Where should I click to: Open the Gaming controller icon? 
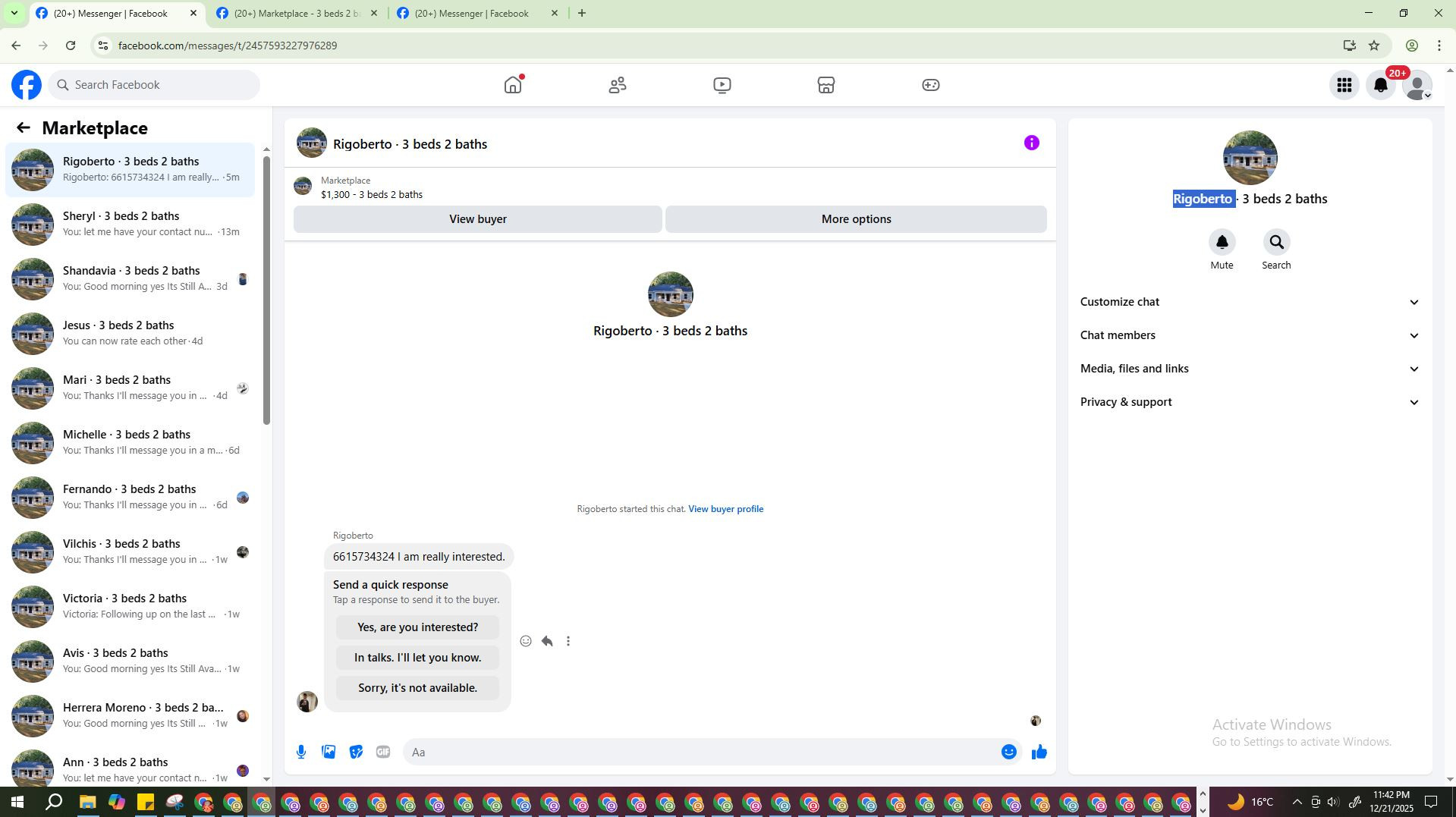click(931, 85)
